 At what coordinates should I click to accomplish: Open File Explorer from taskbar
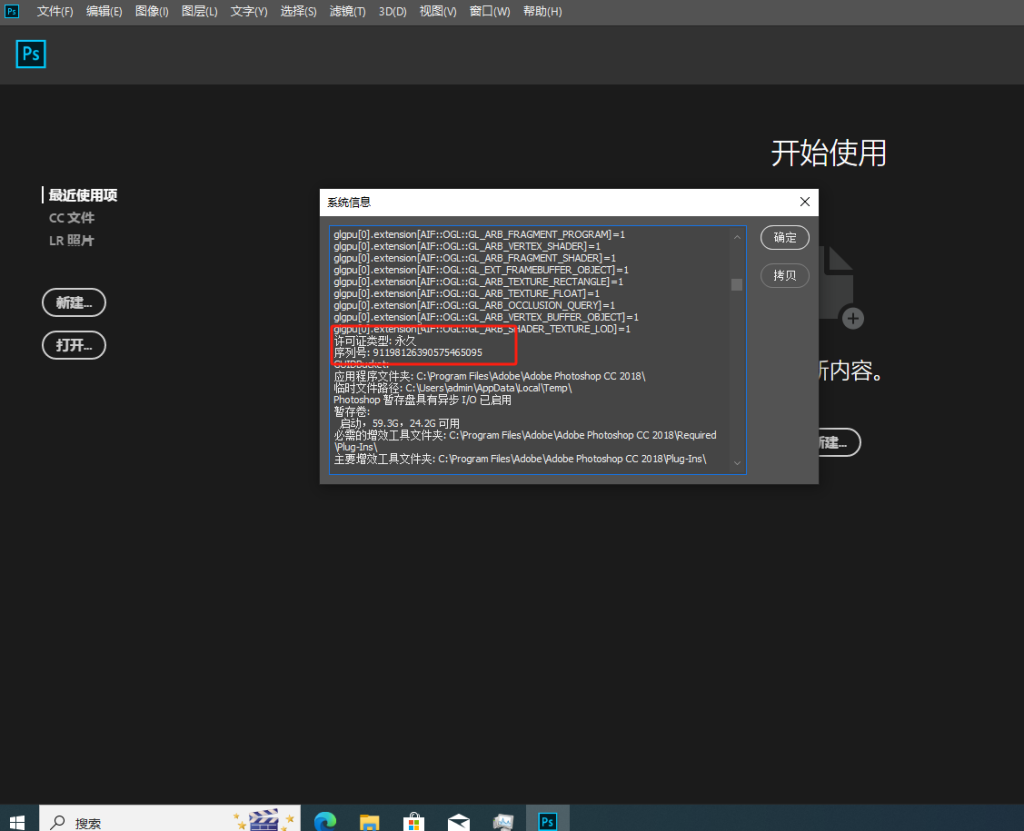click(x=370, y=821)
